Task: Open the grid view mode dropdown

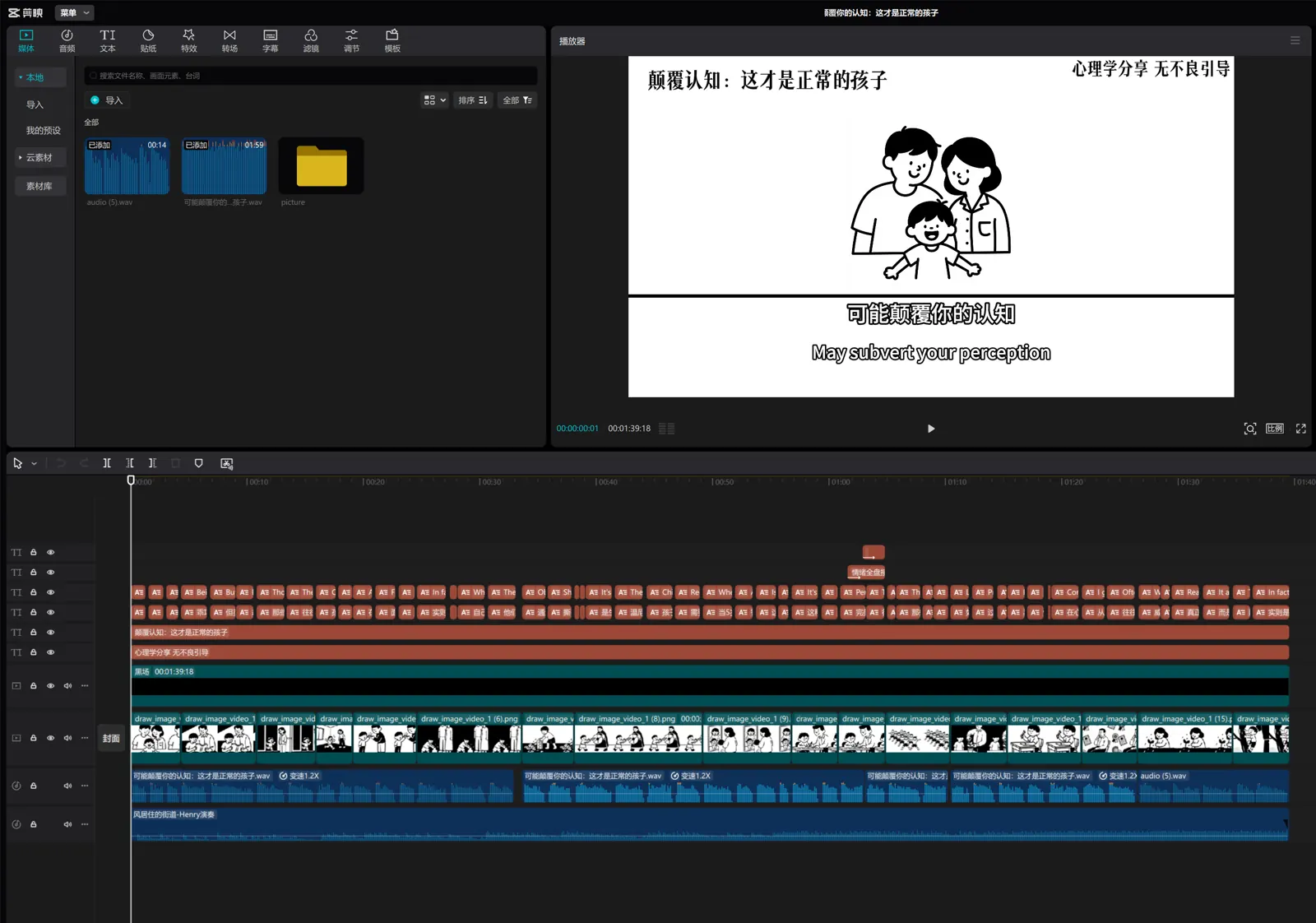Action: pyautogui.click(x=434, y=100)
